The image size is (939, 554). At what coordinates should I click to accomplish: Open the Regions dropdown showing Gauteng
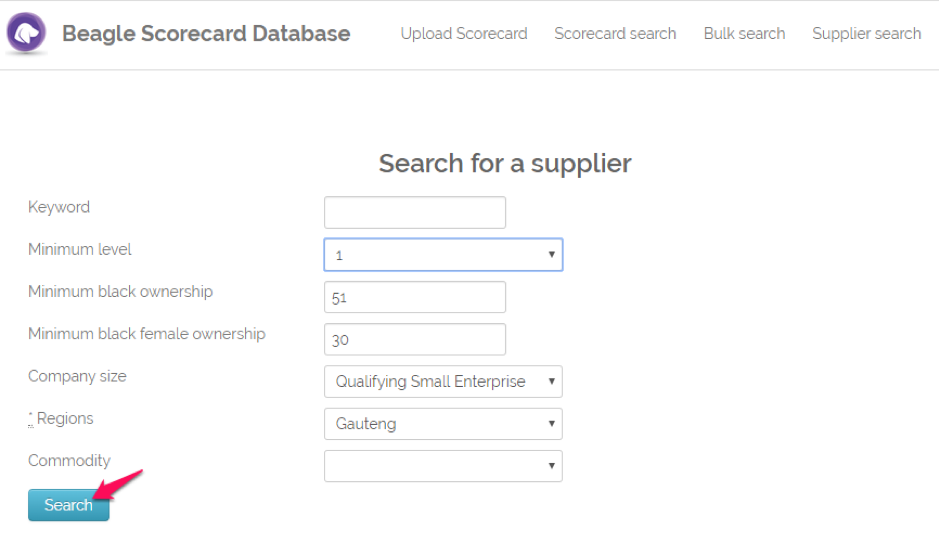point(443,424)
